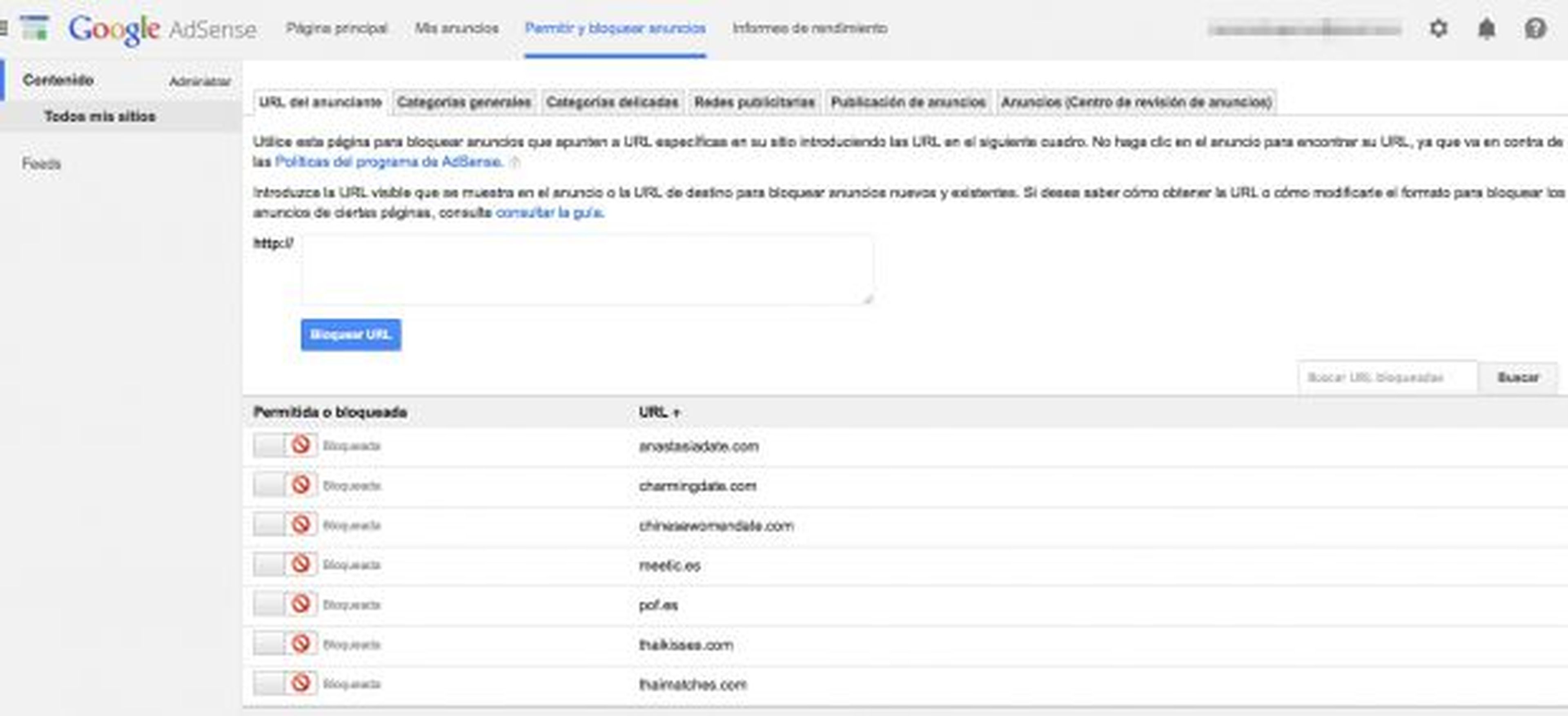The height and width of the screenshot is (716, 1568).
Task: Open the notifications bell icon
Action: 1486,28
